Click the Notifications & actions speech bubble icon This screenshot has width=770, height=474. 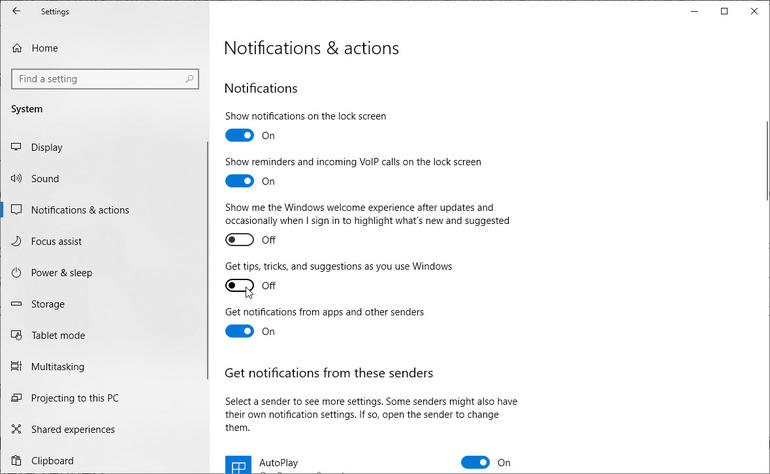coord(16,210)
